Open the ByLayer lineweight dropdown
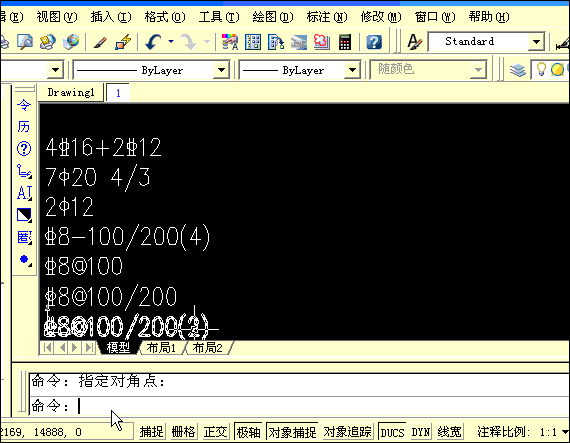 (300, 70)
